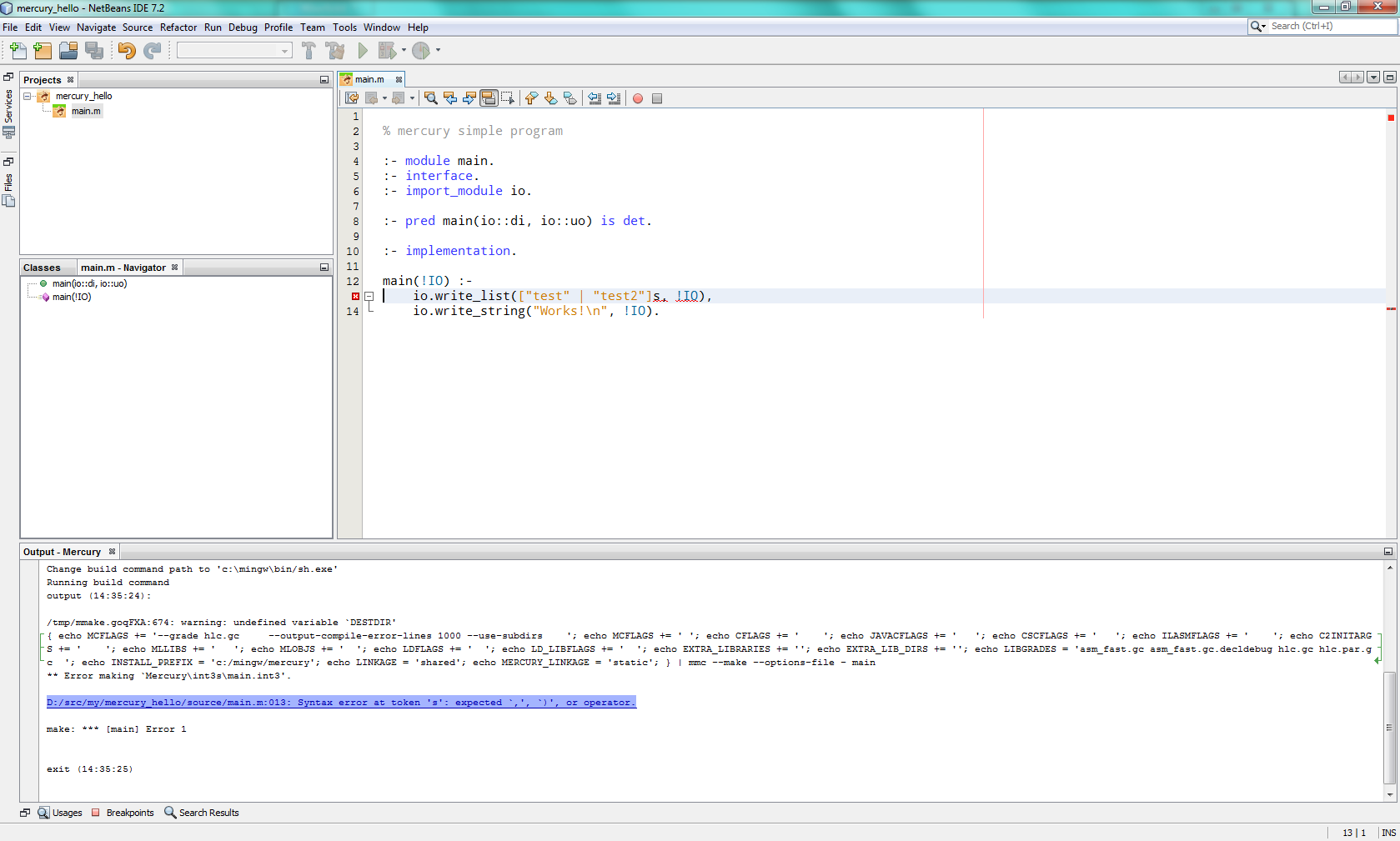Open the Profile Project dropdown arrow

tap(438, 51)
